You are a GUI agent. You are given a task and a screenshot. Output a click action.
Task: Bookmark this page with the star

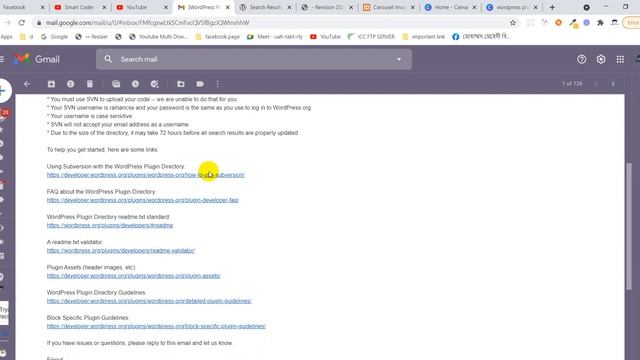pyautogui.click(x=513, y=23)
